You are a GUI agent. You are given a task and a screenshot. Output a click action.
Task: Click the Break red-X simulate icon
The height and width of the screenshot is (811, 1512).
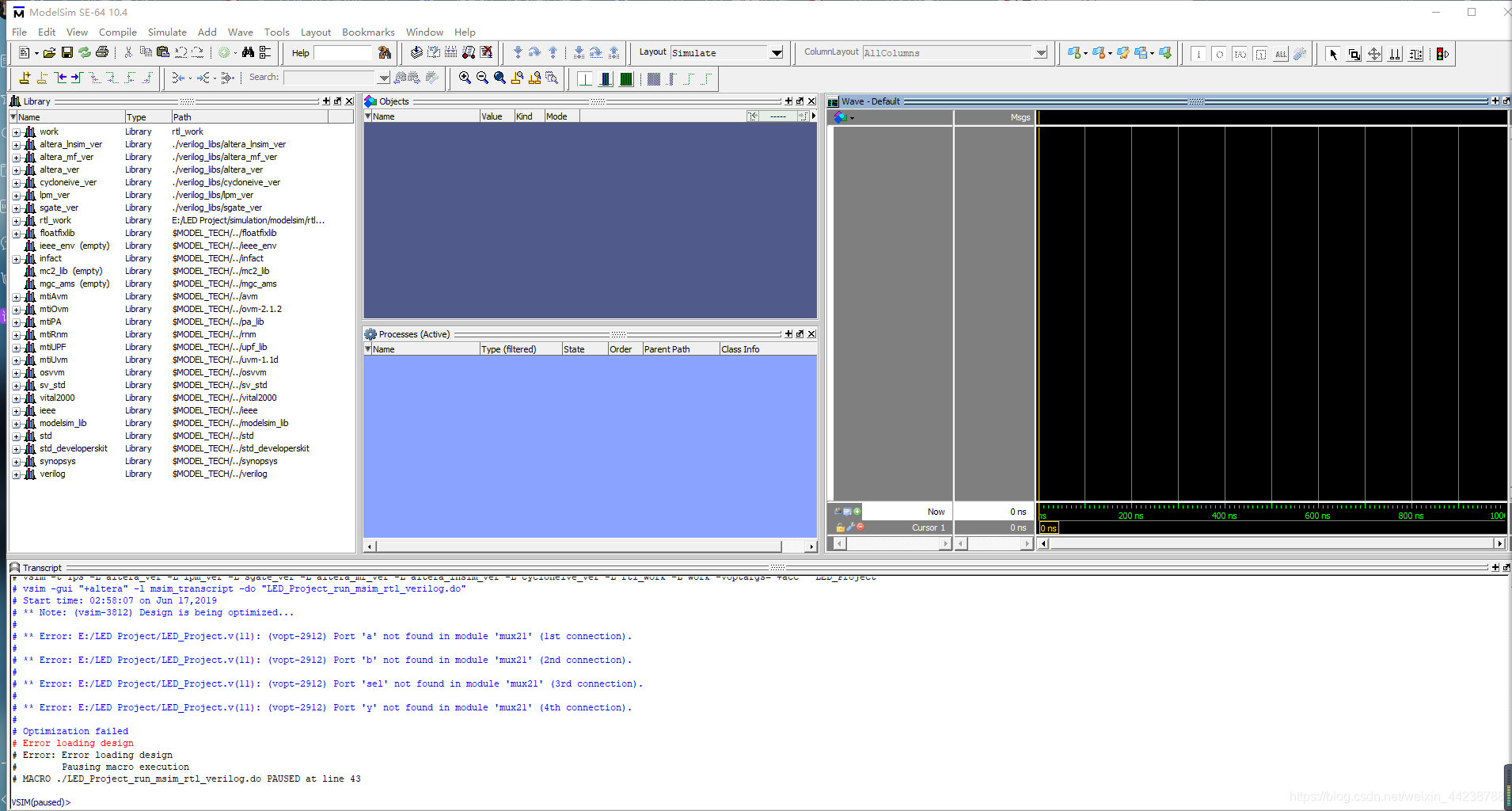tap(487, 53)
